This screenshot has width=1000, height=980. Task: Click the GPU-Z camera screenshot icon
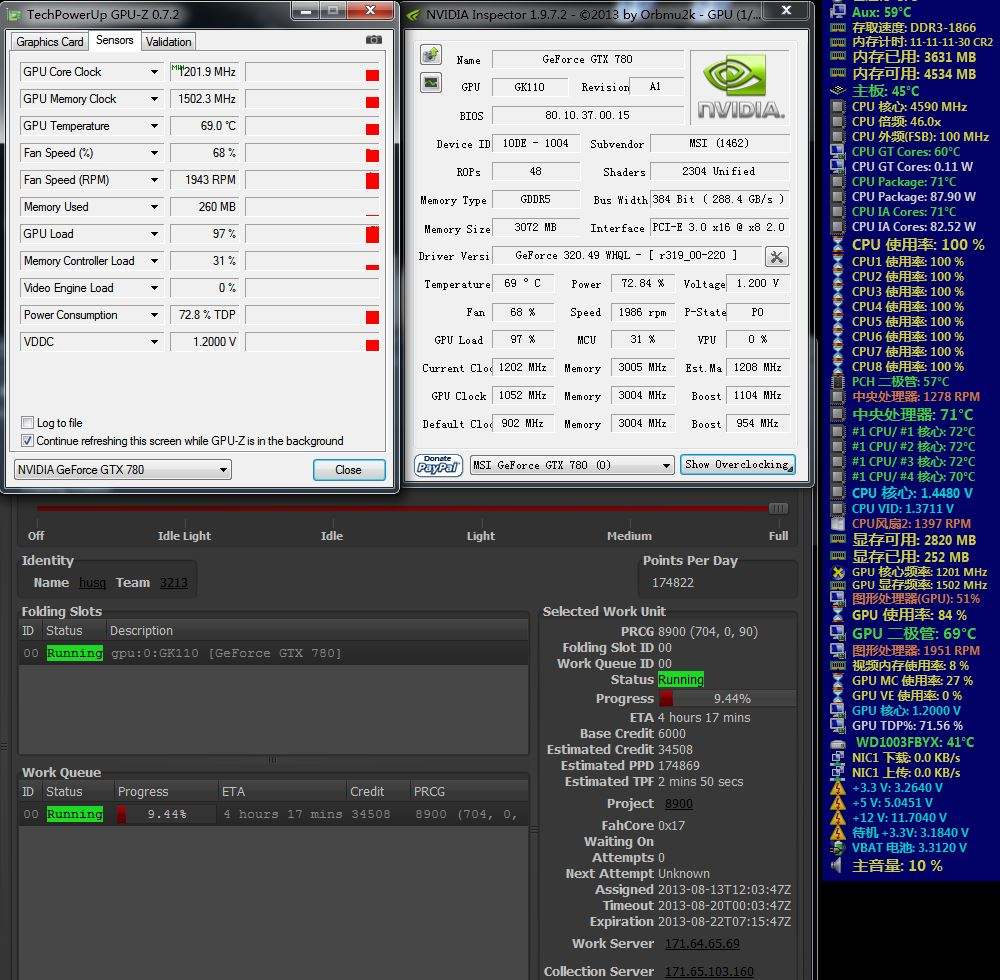pyautogui.click(x=374, y=40)
